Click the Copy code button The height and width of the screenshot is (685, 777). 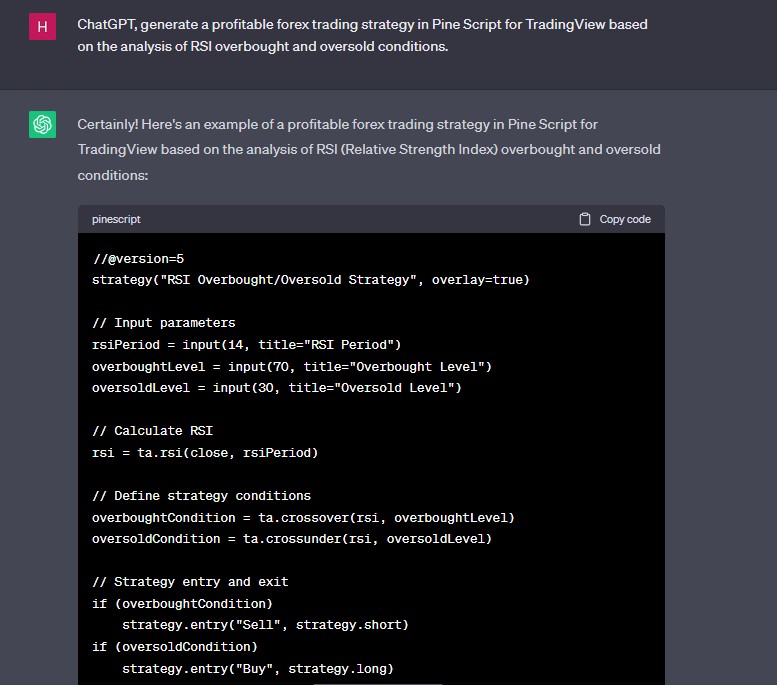(x=615, y=219)
